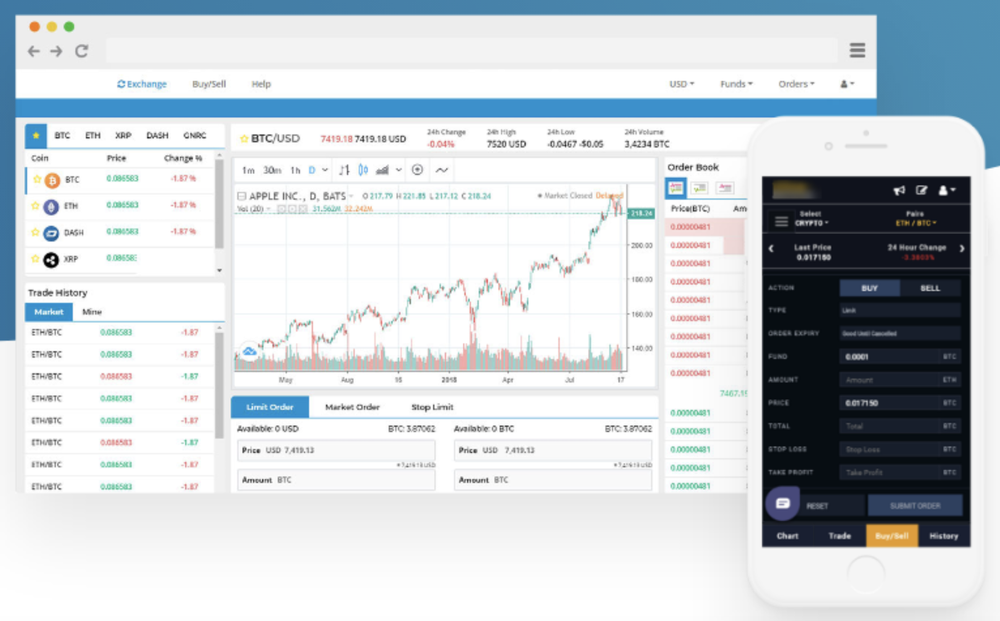Toggle the favorite star next to DASH coin
The image size is (1000, 621).
click(37, 232)
